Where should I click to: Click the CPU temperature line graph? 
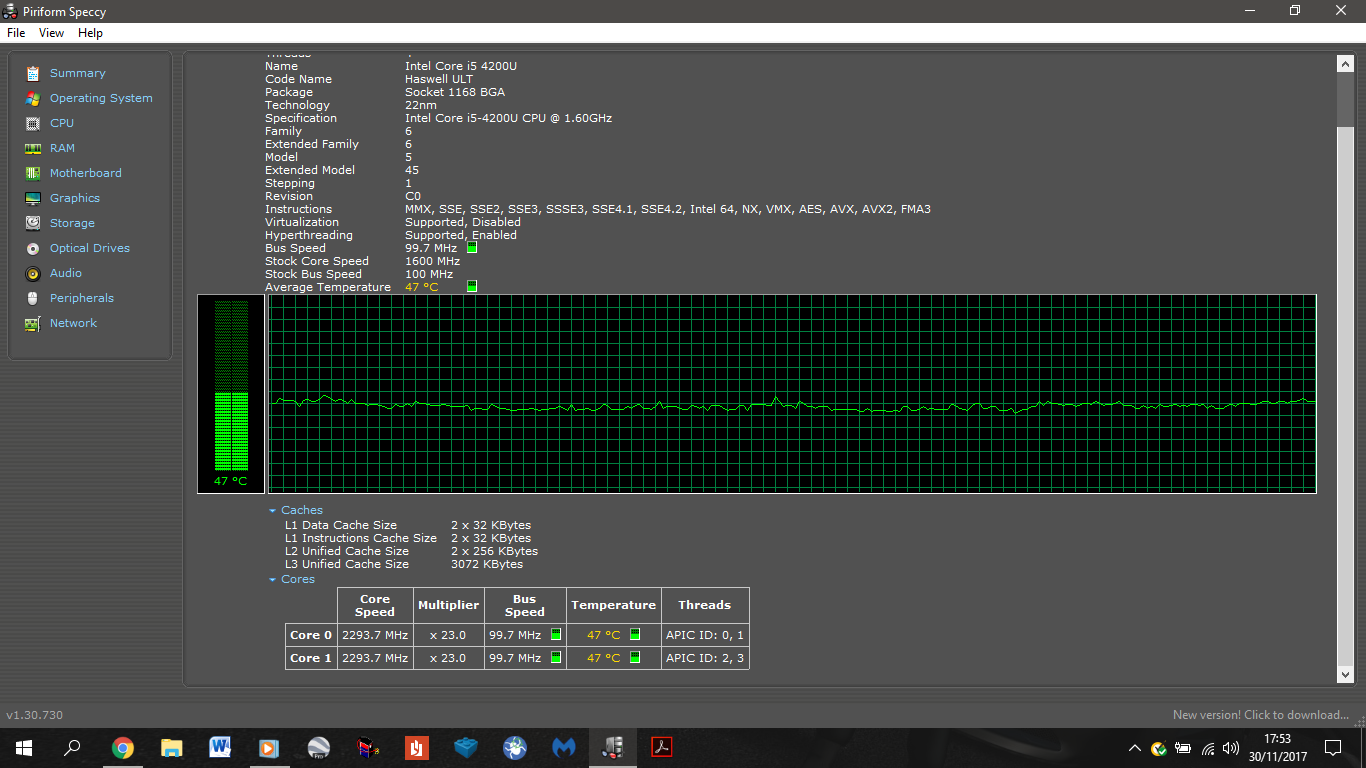pos(792,393)
